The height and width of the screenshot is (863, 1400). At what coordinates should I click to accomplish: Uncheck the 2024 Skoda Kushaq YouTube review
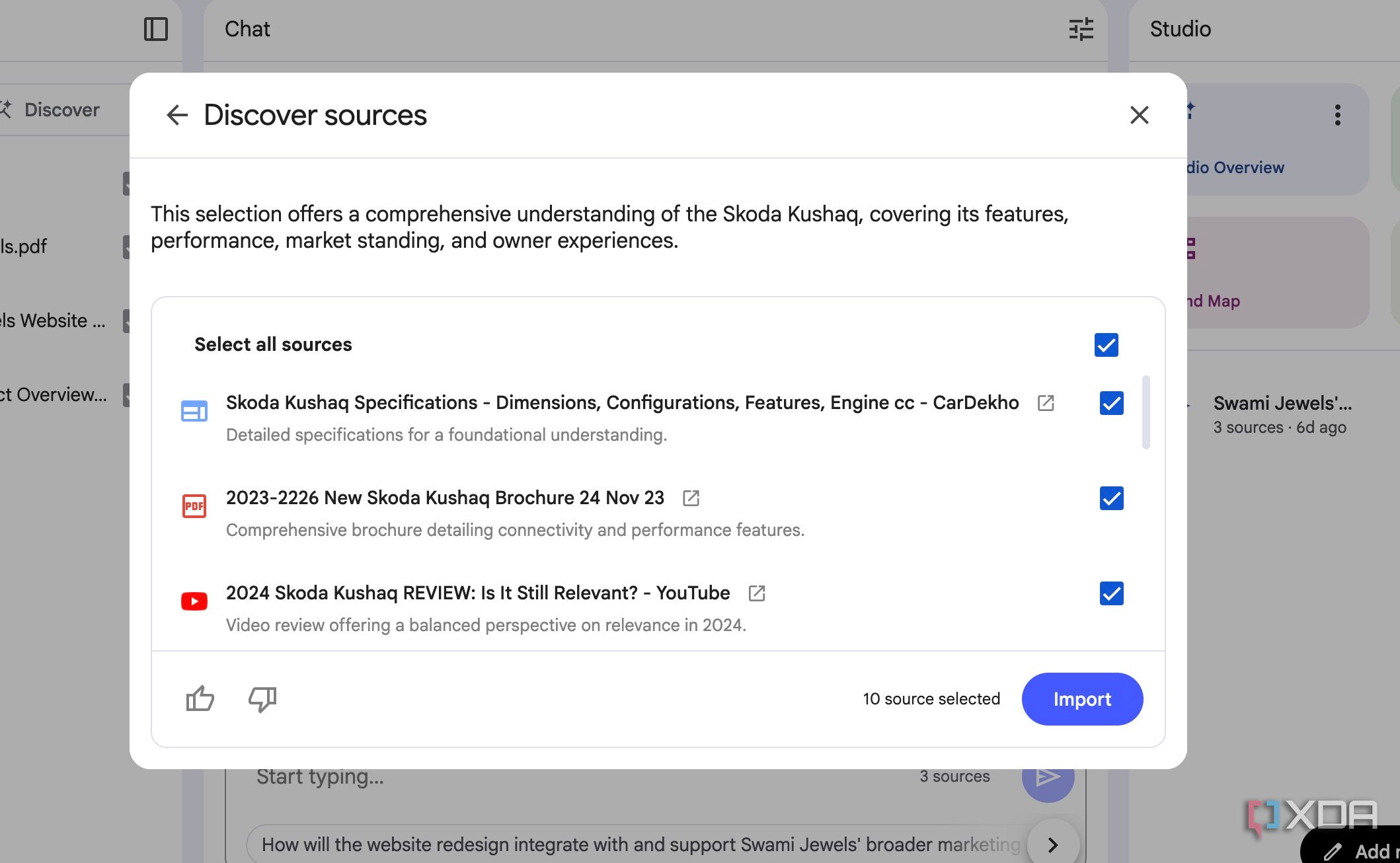(x=1111, y=594)
